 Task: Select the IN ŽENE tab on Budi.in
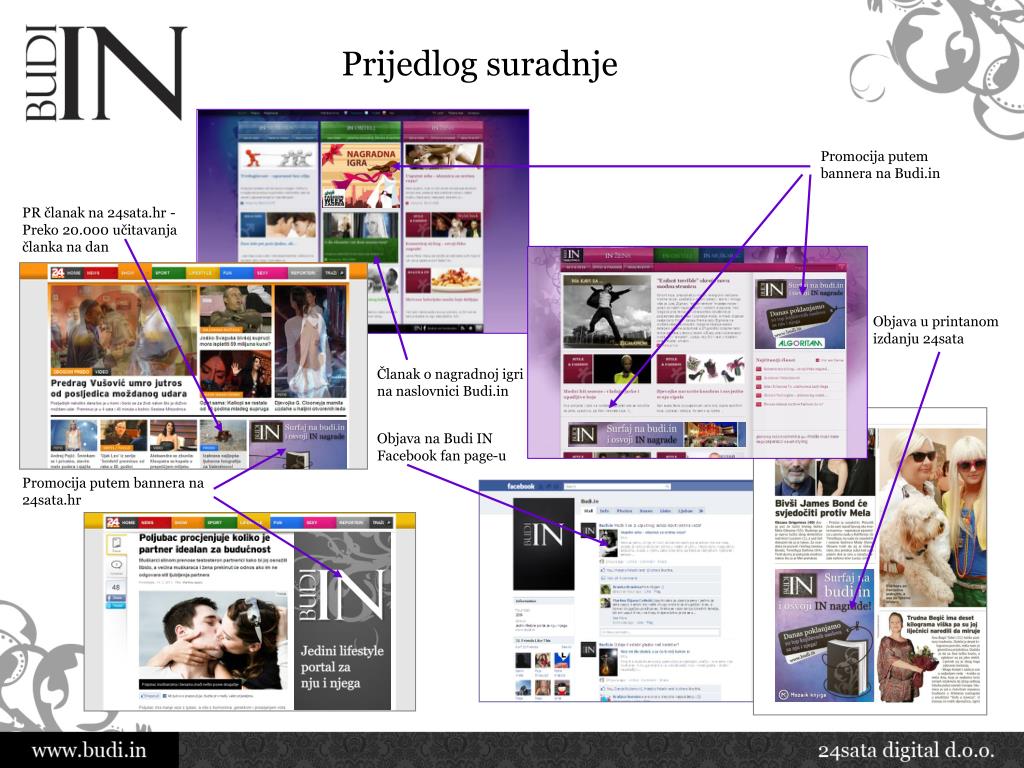[x=617, y=255]
